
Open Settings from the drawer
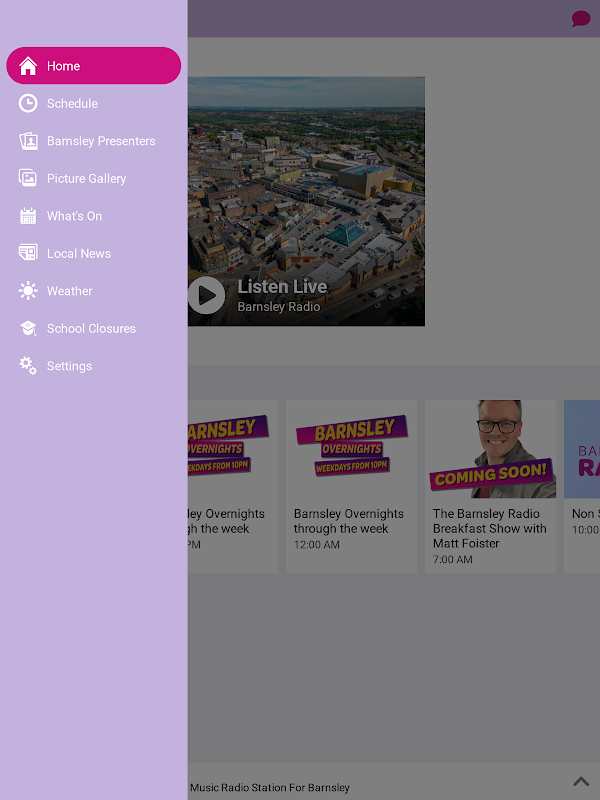pyautogui.click(x=93, y=366)
